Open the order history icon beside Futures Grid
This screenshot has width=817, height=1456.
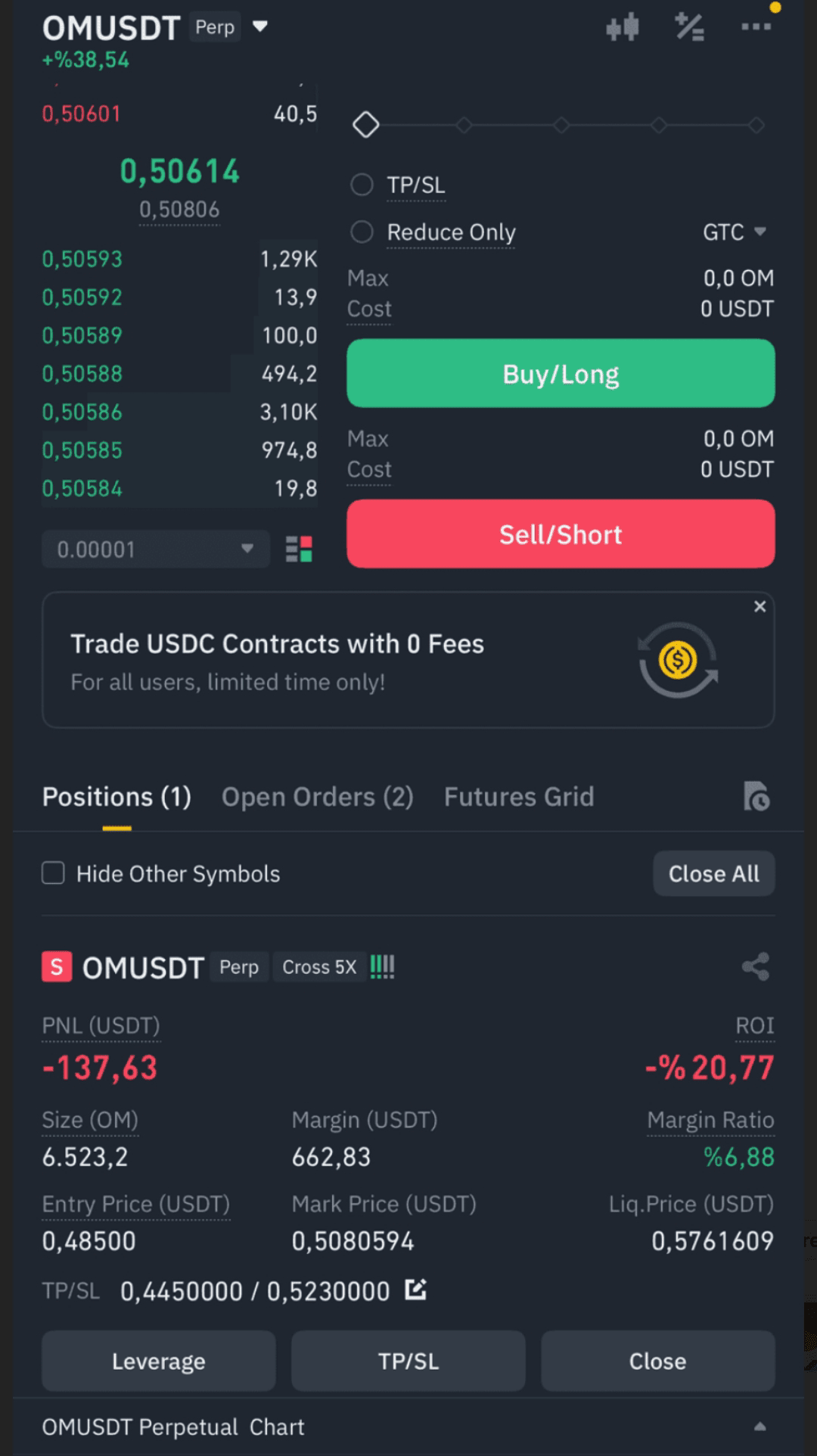pyautogui.click(x=756, y=797)
